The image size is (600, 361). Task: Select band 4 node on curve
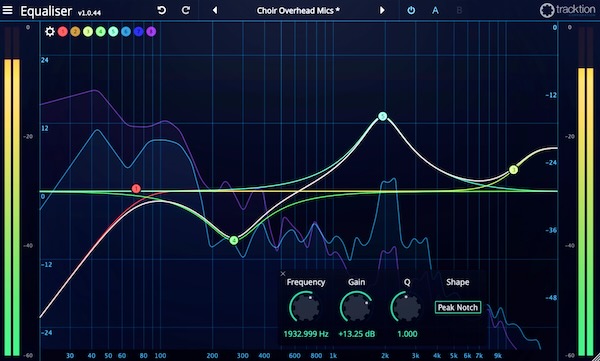[x=234, y=240]
